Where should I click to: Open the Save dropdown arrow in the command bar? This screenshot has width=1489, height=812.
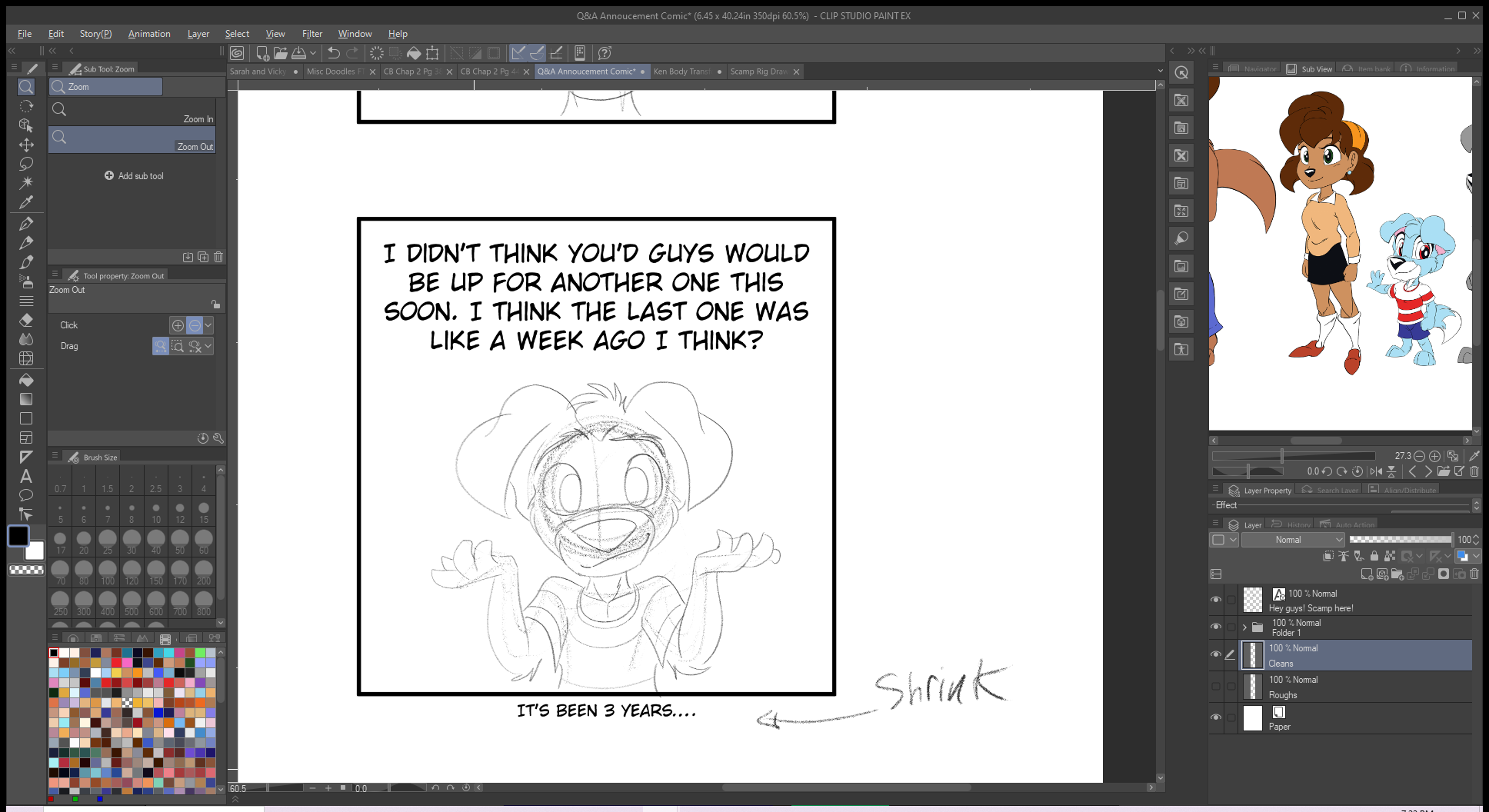pyautogui.click(x=313, y=53)
